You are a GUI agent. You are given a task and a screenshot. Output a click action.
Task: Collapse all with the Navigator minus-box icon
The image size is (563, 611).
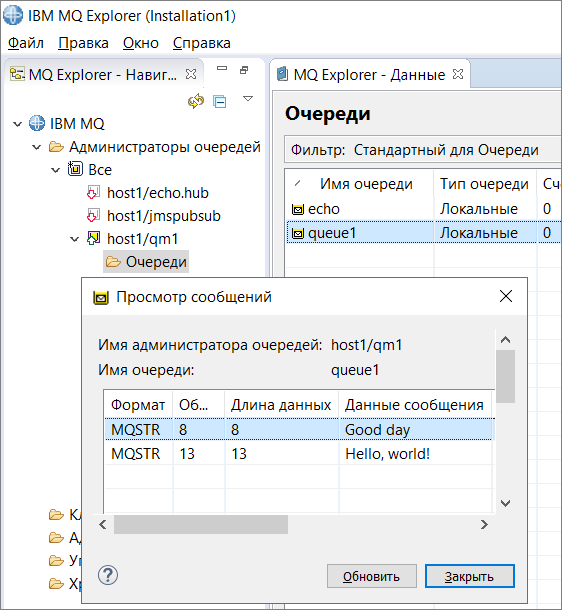point(220,102)
